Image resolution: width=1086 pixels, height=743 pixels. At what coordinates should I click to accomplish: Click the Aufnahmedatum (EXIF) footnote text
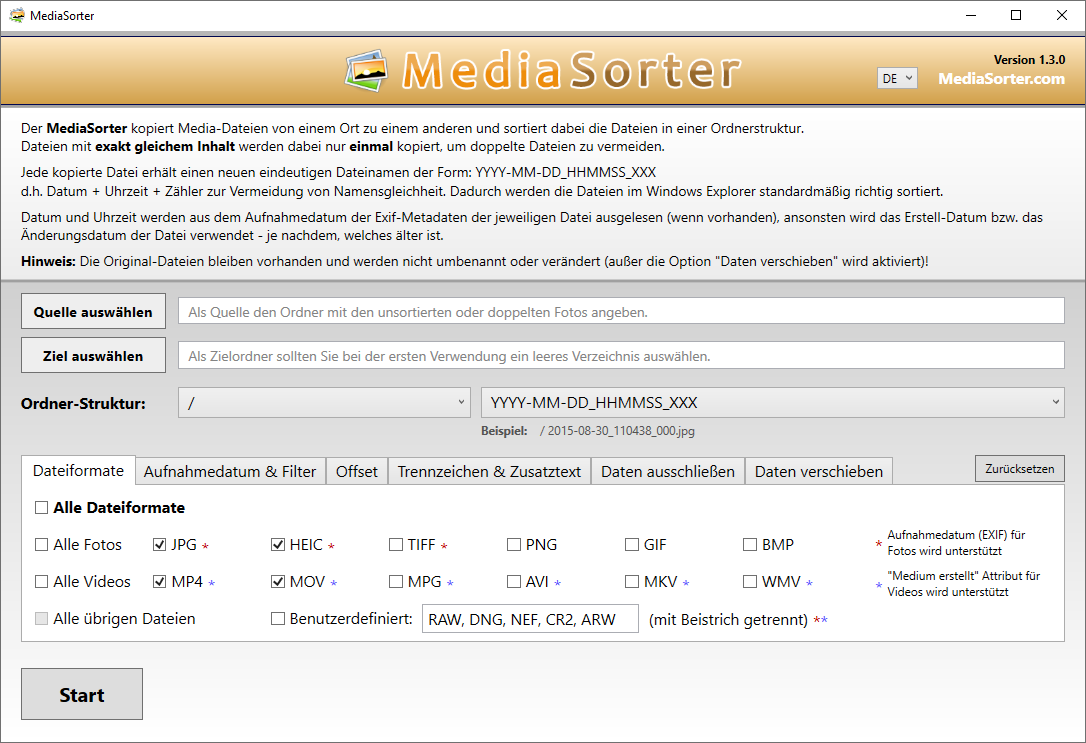point(956,543)
